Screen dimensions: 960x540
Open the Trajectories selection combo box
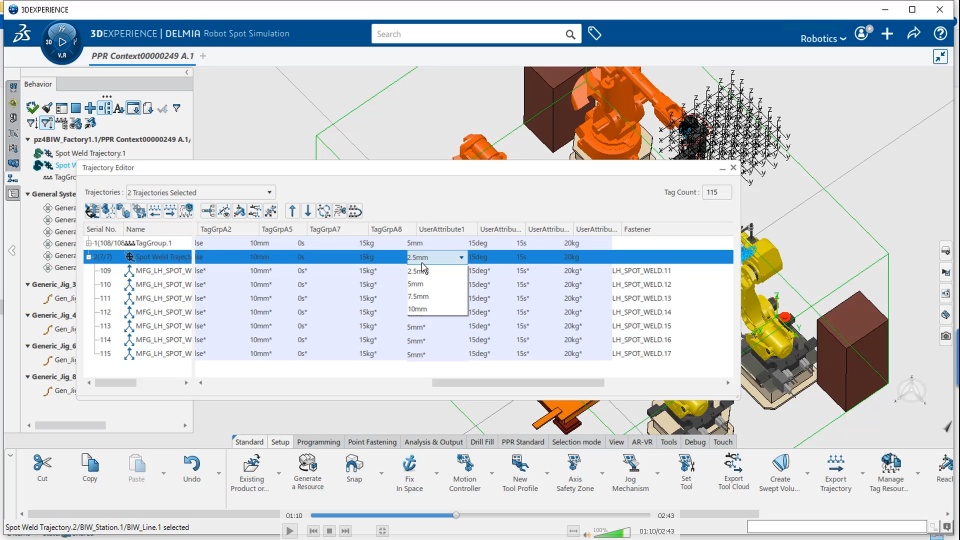click(x=200, y=192)
